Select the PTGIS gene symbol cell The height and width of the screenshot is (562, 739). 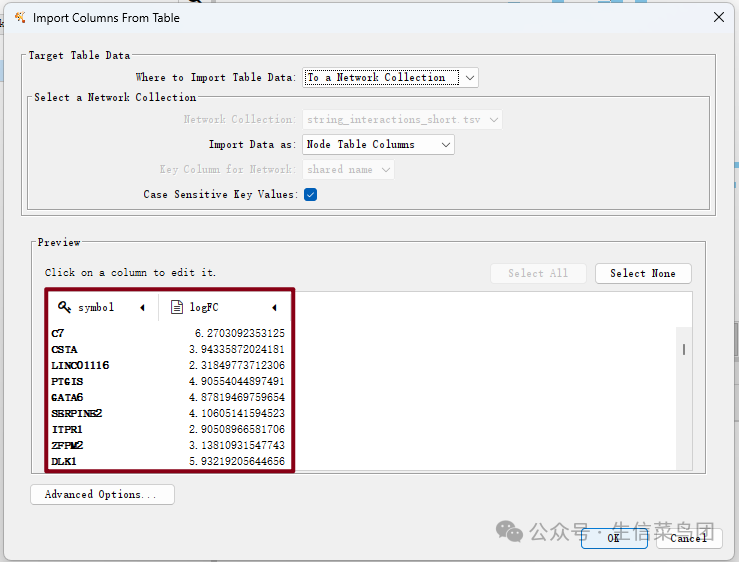(x=67, y=381)
